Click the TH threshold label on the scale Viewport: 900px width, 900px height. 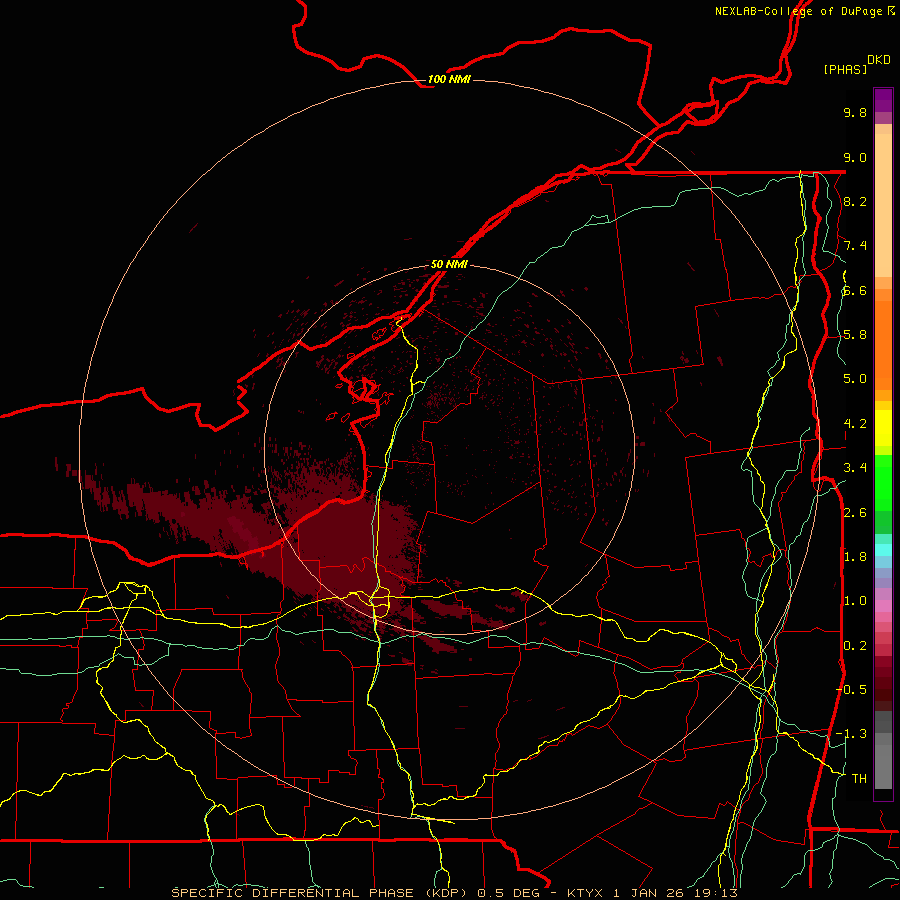859,779
